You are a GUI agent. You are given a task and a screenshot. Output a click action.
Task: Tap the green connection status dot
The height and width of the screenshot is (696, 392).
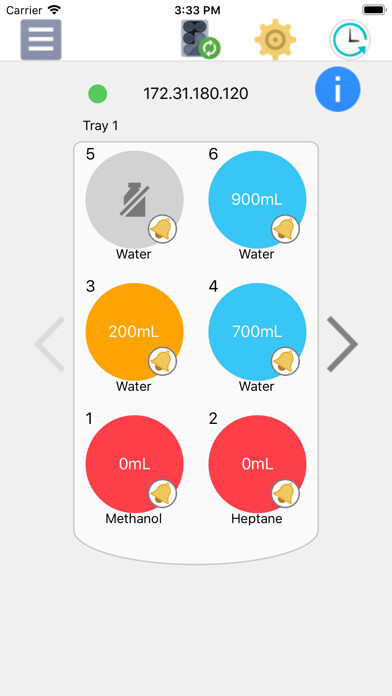coord(98,94)
